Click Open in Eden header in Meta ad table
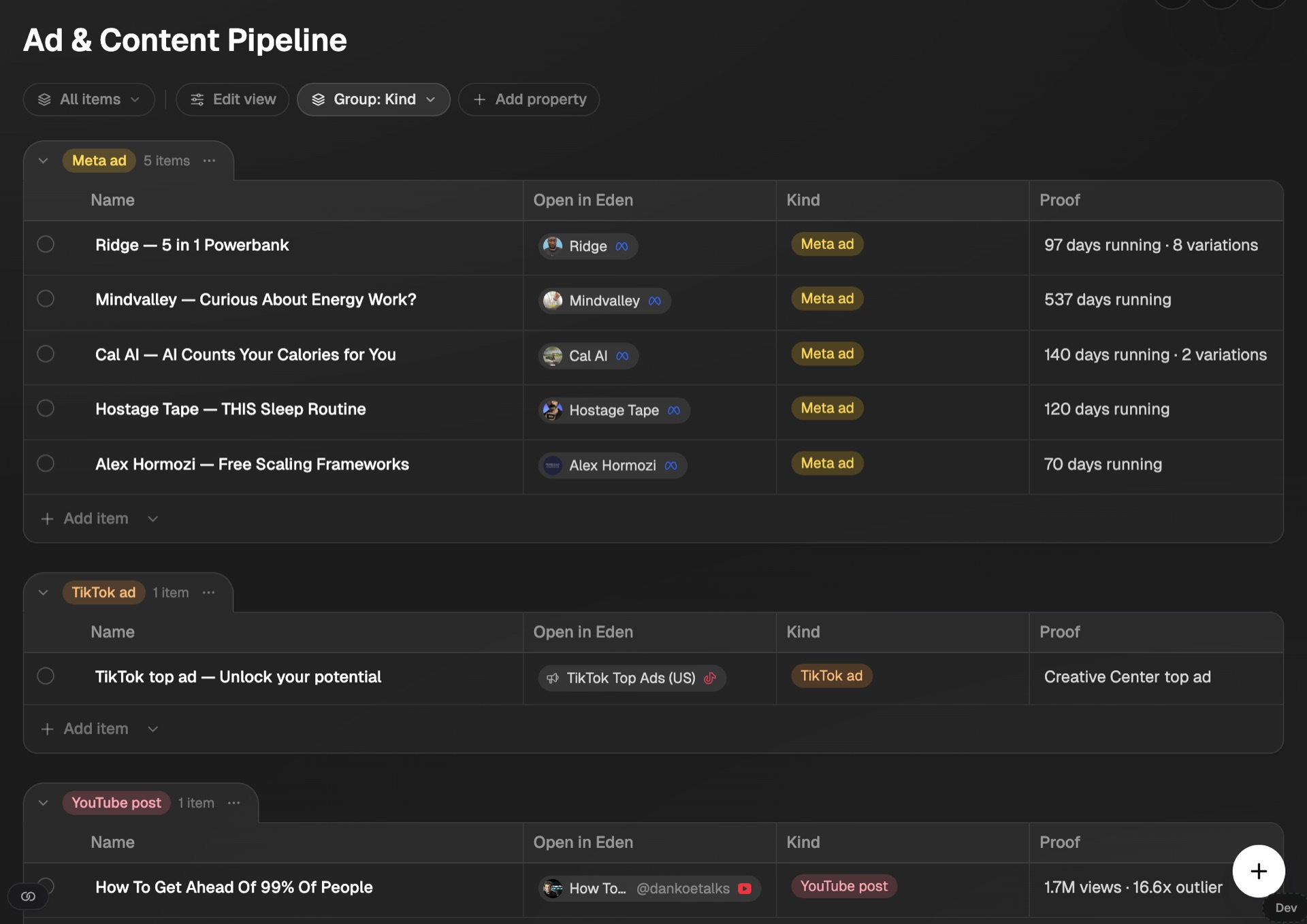The image size is (1307, 924). coord(583,200)
